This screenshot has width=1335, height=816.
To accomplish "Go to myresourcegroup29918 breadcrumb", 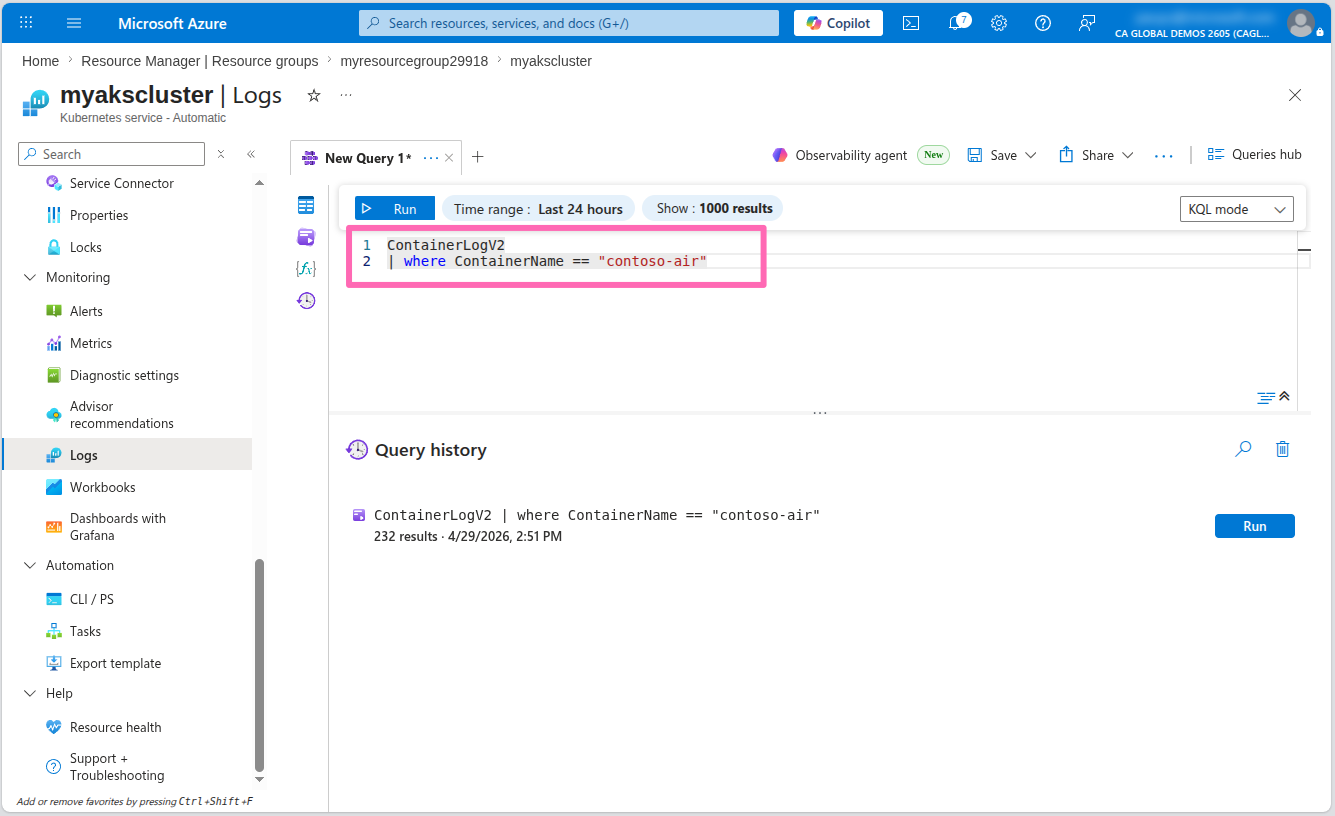I will click(x=414, y=61).
